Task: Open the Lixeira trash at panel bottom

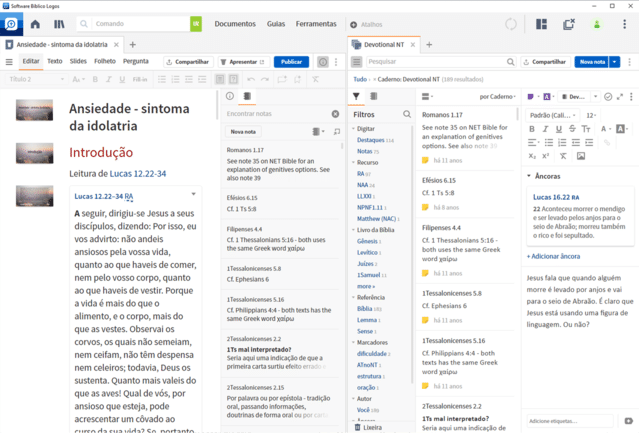Action: click(x=368, y=427)
